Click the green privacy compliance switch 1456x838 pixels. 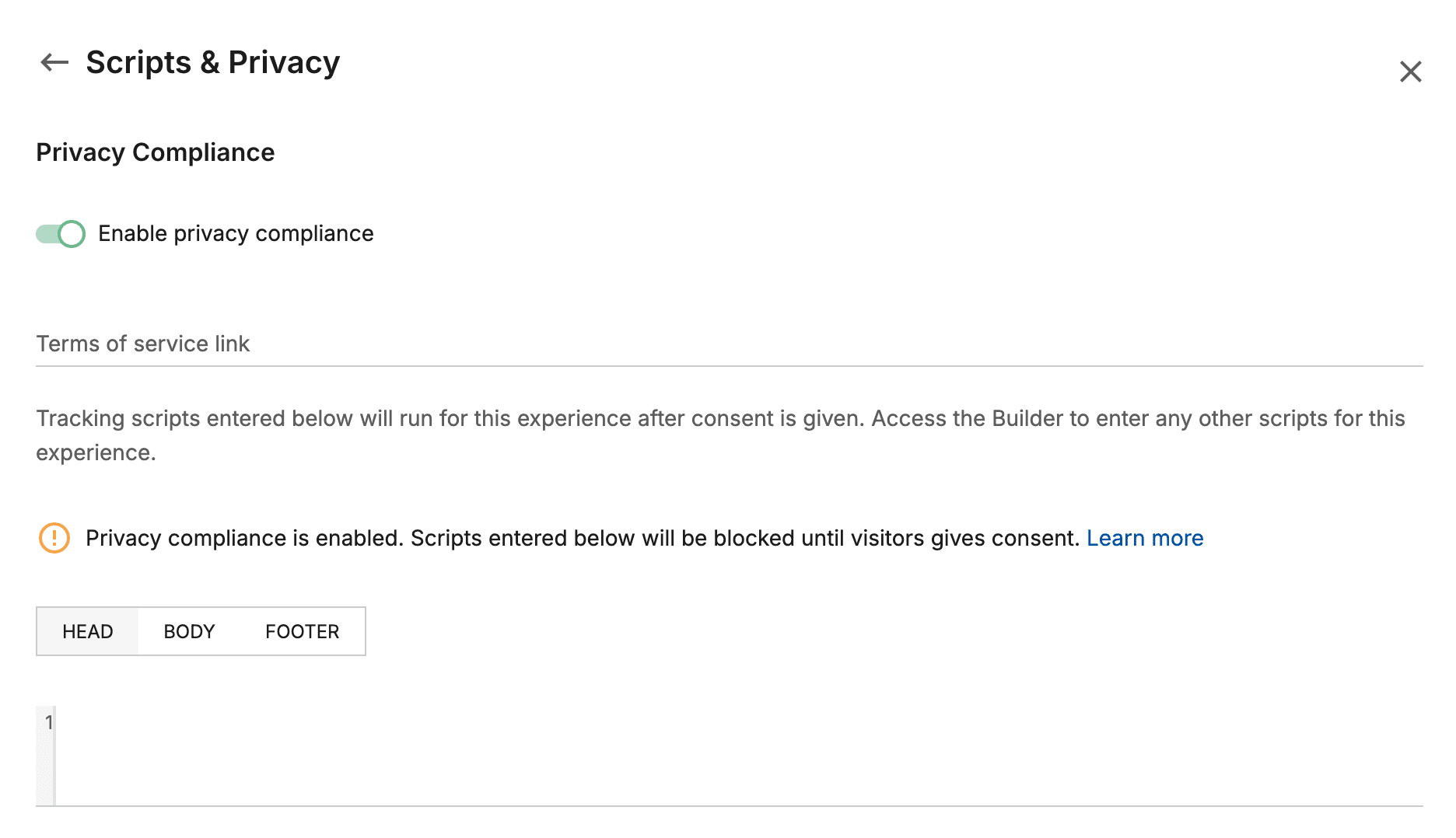pos(60,233)
